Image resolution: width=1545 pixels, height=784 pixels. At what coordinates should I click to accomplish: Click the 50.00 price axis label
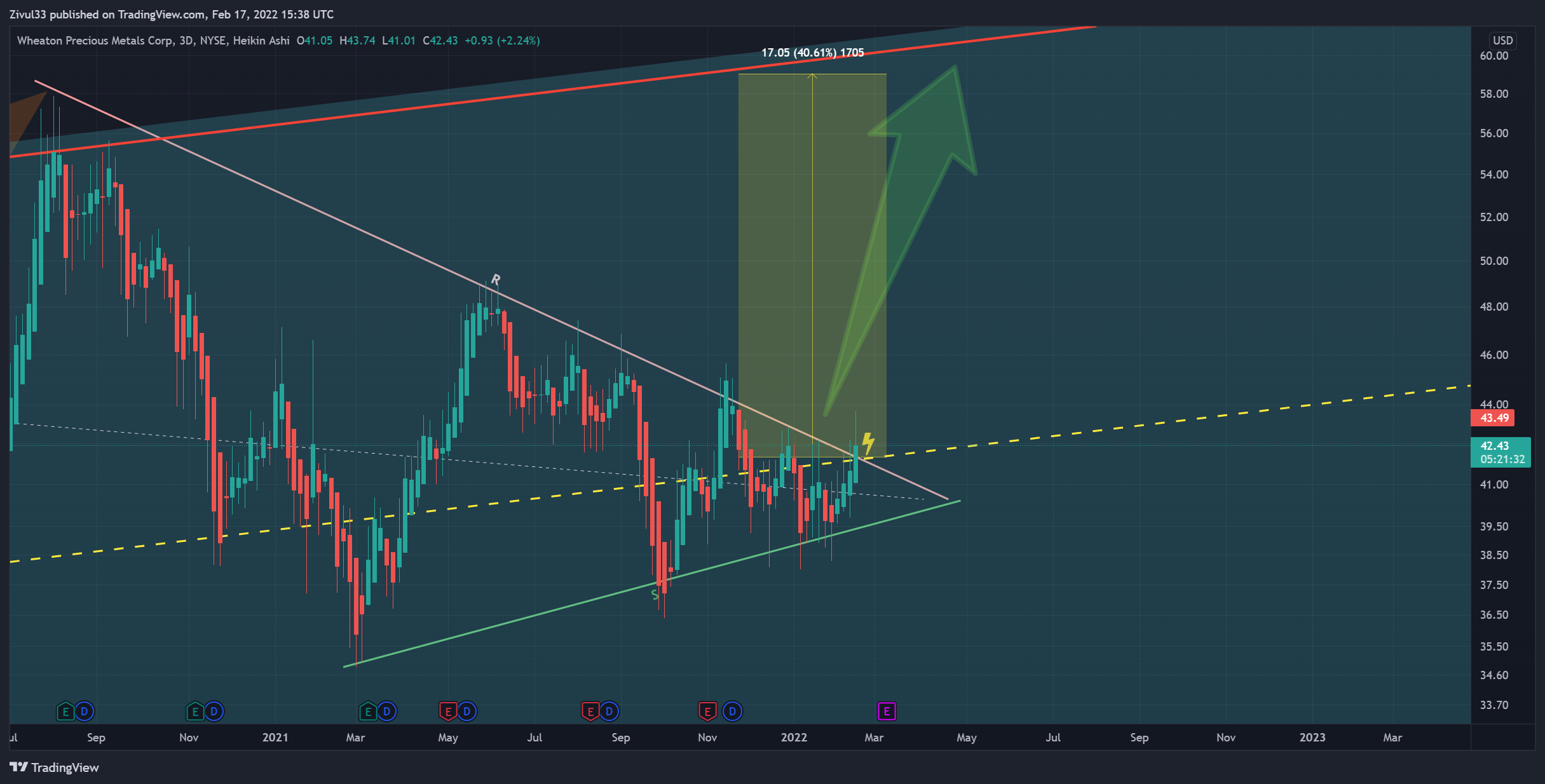point(1494,261)
